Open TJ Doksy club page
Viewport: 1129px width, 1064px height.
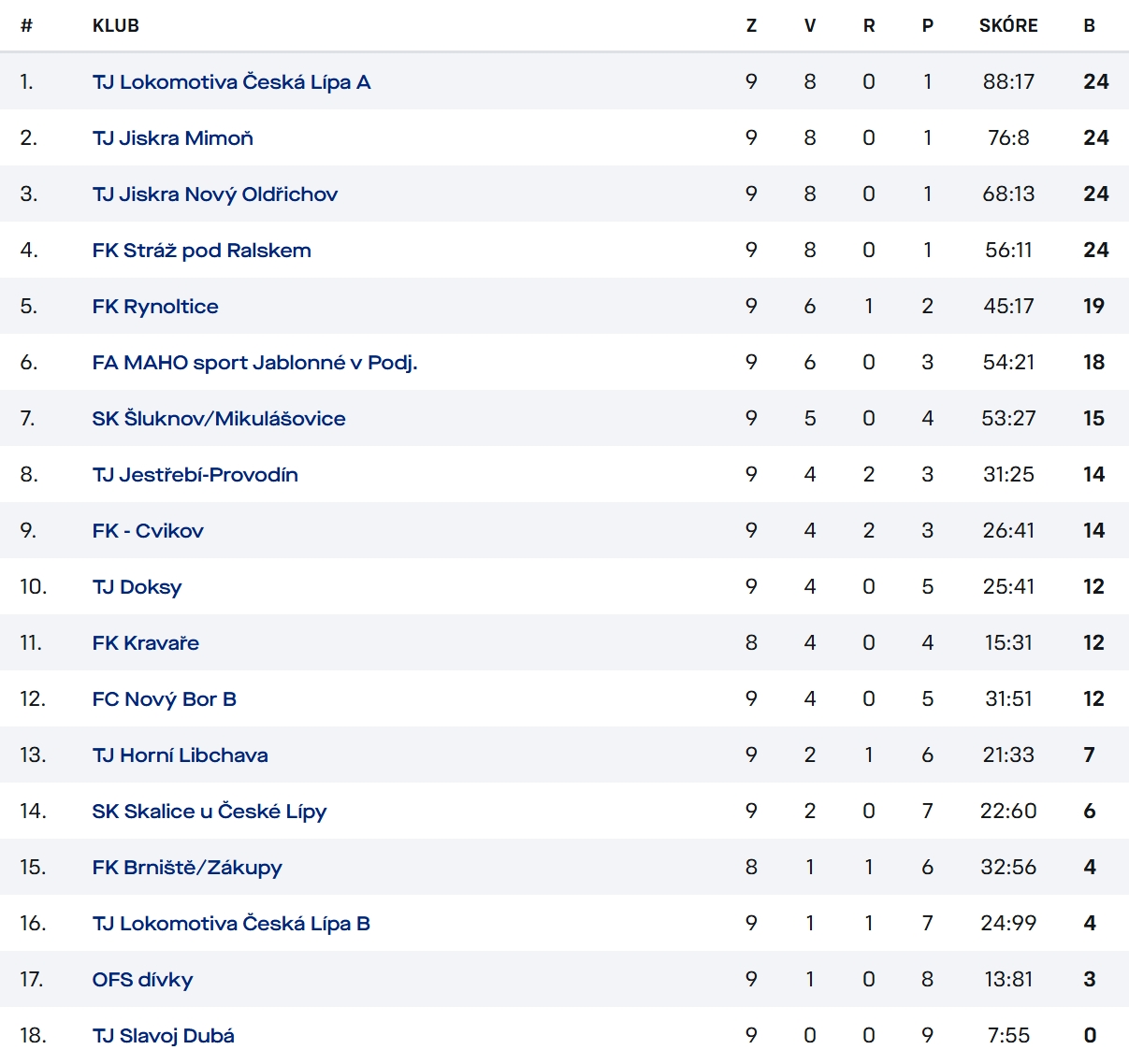[137, 587]
